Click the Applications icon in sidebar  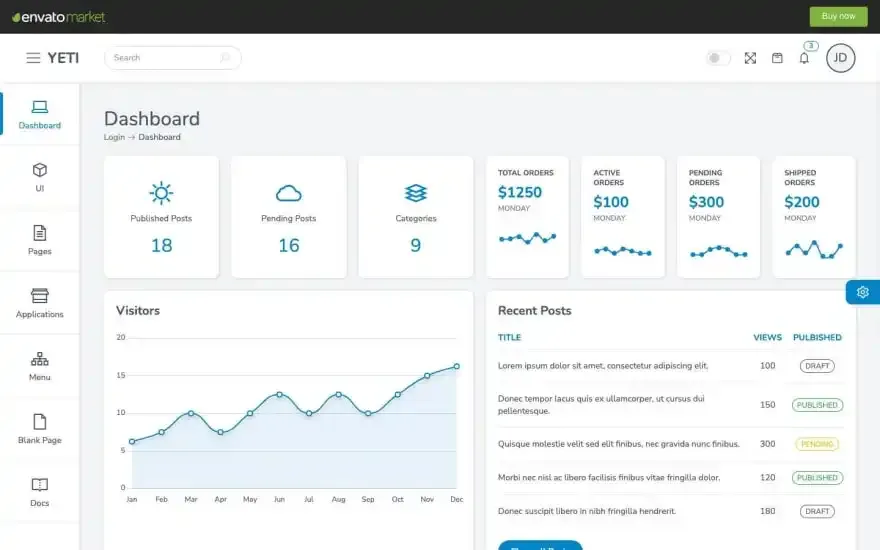coord(40,295)
